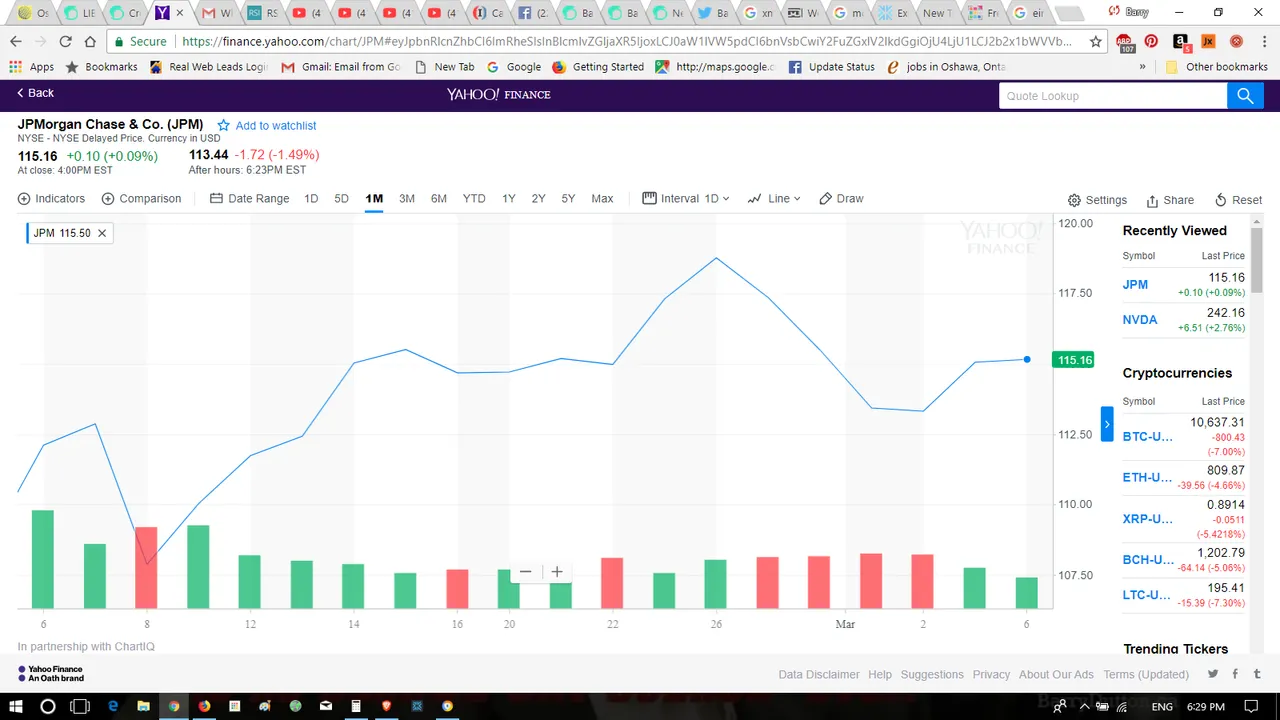Open BTC-U... cryptocurrency quote
The image size is (1280, 720).
click(x=1147, y=437)
